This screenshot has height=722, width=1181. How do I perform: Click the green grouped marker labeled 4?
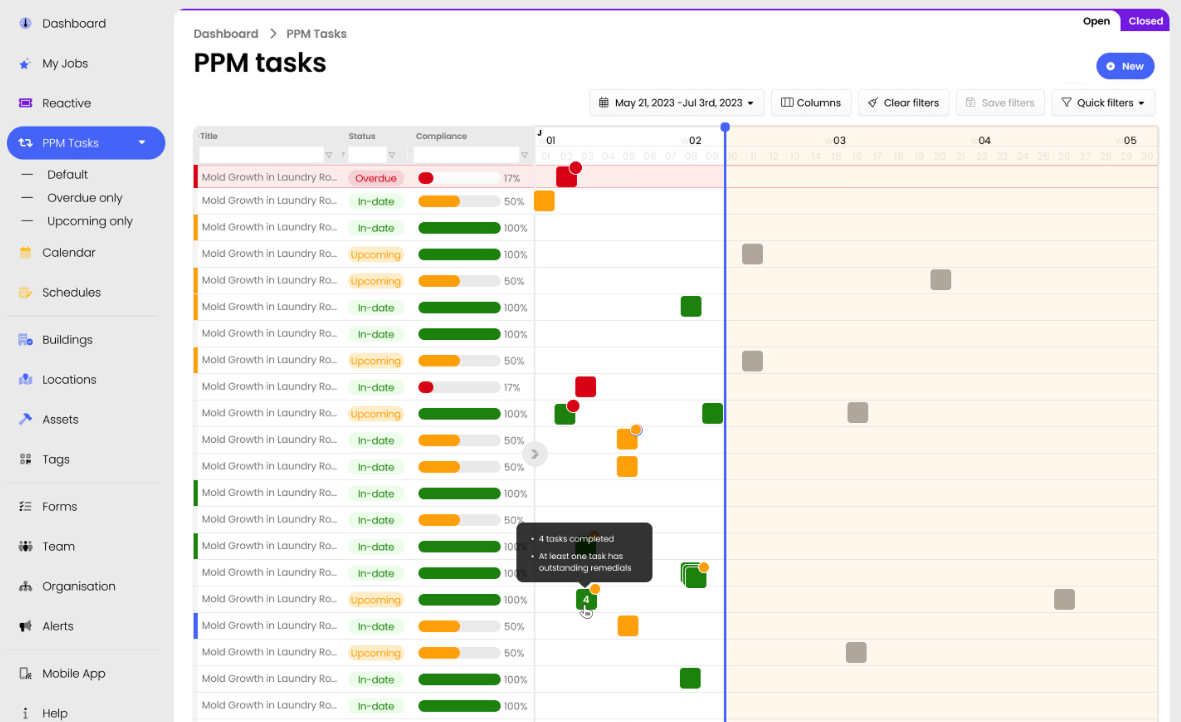(586, 599)
